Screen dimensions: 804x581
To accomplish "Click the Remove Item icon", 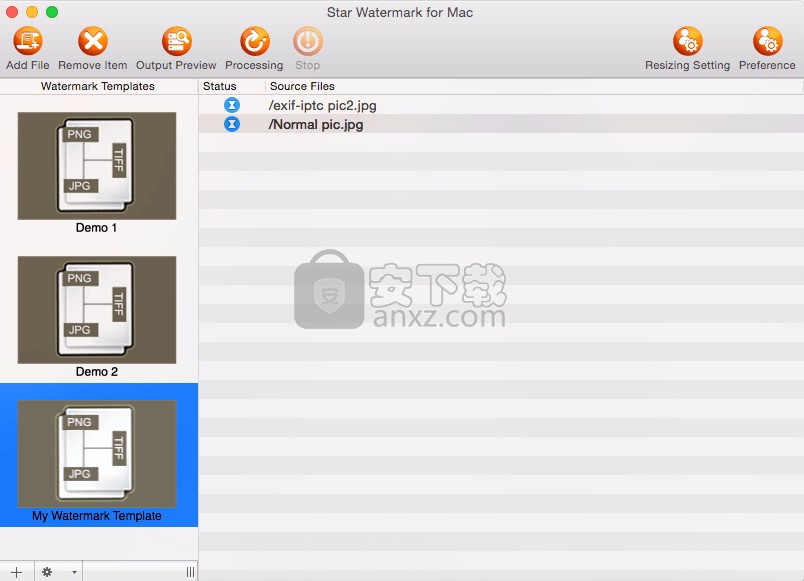I will point(93,41).
